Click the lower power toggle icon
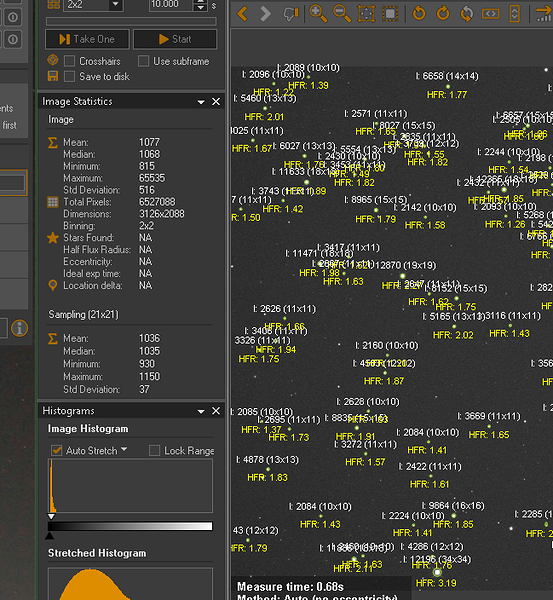This screenshot has width=553, height=600. 13,39
